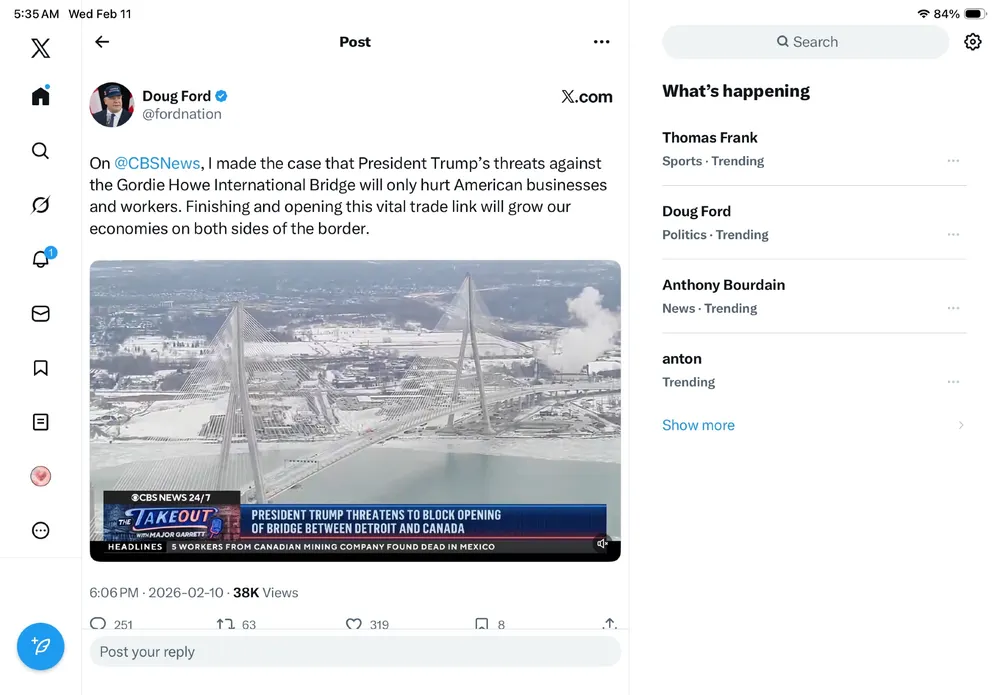Open Bookmarks from the sidebar
1000x695 pixels.
click(40, 368)
